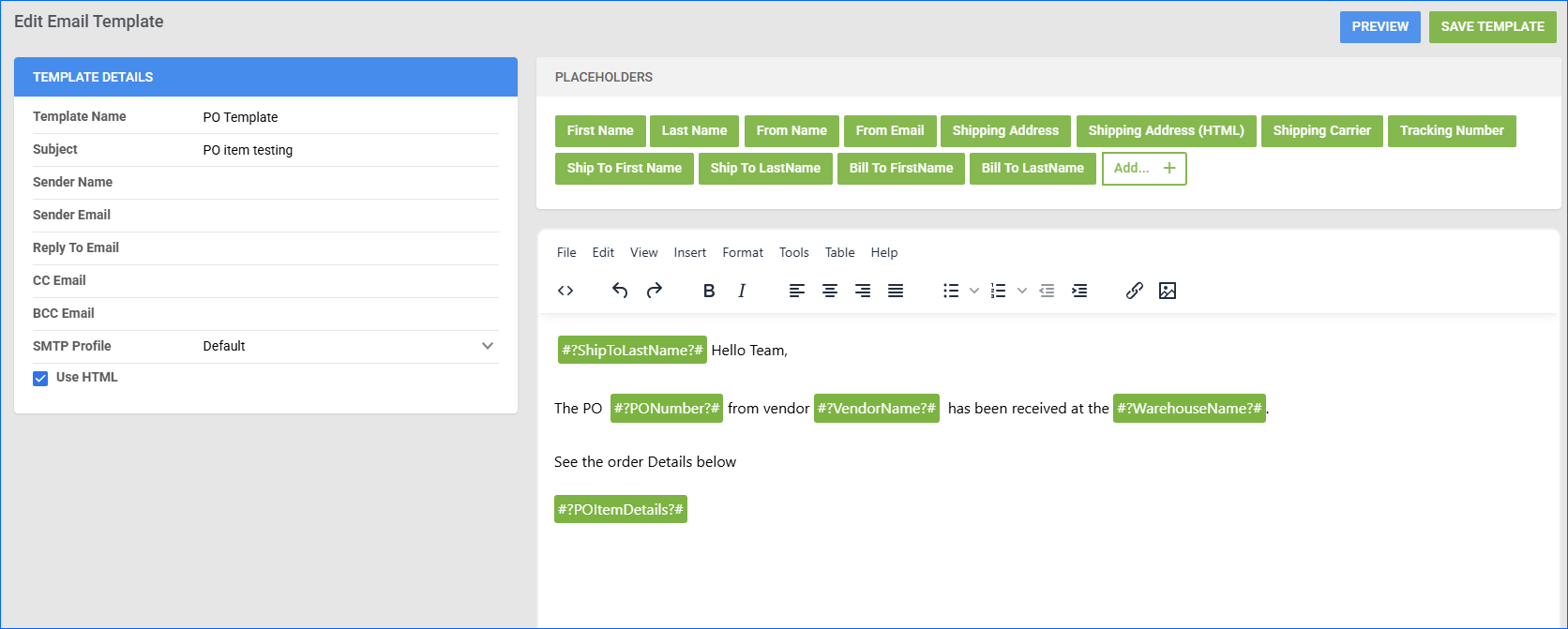Insert a hyperlink

point(1135,291)
